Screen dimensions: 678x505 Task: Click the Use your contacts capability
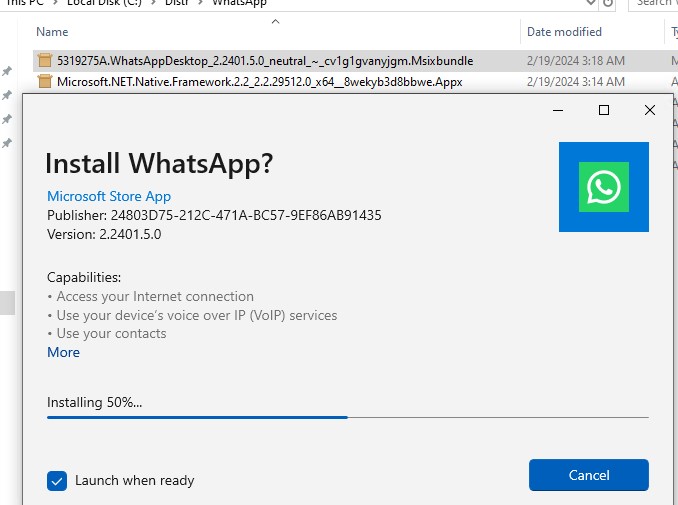[112, 334]
